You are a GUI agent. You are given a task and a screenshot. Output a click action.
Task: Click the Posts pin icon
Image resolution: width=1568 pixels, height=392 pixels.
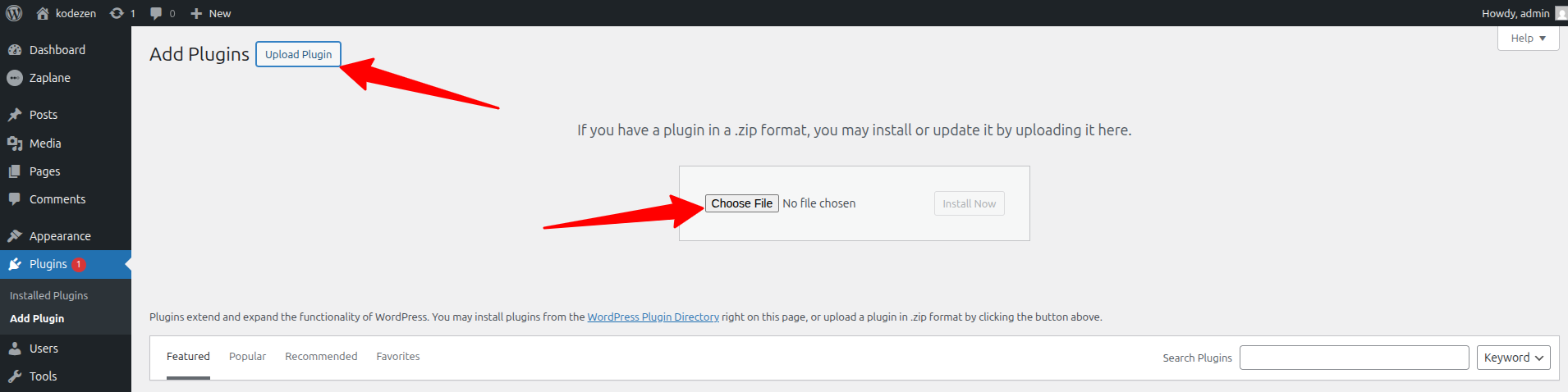pos(15,115)
